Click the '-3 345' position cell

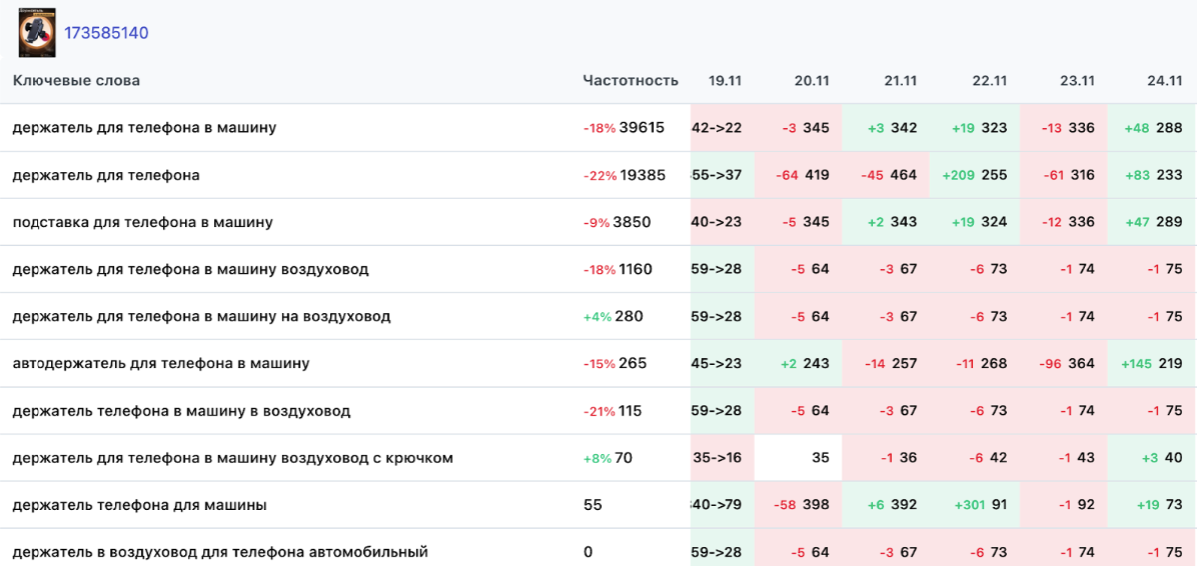(799, 128)
